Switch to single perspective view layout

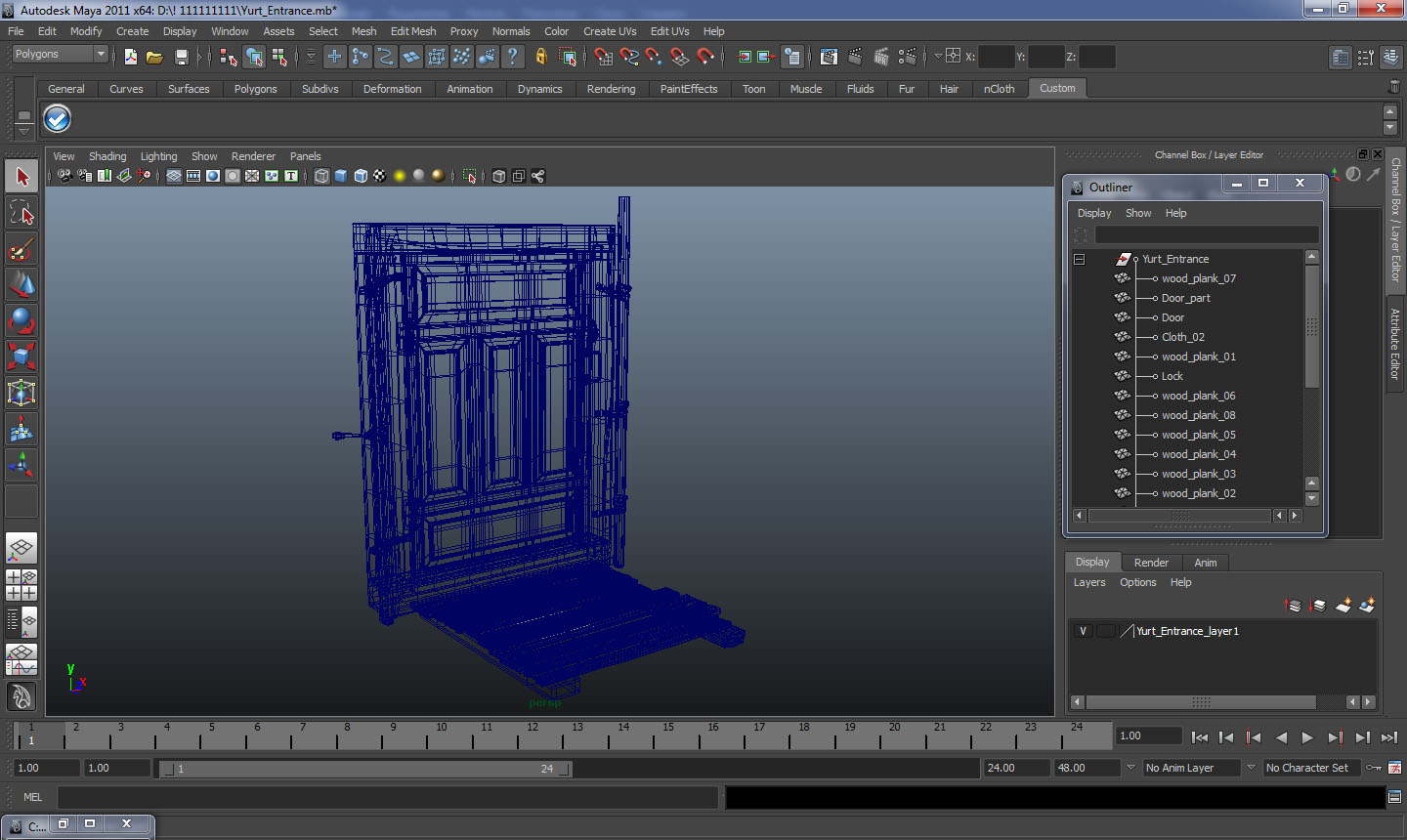coord(21,548)
